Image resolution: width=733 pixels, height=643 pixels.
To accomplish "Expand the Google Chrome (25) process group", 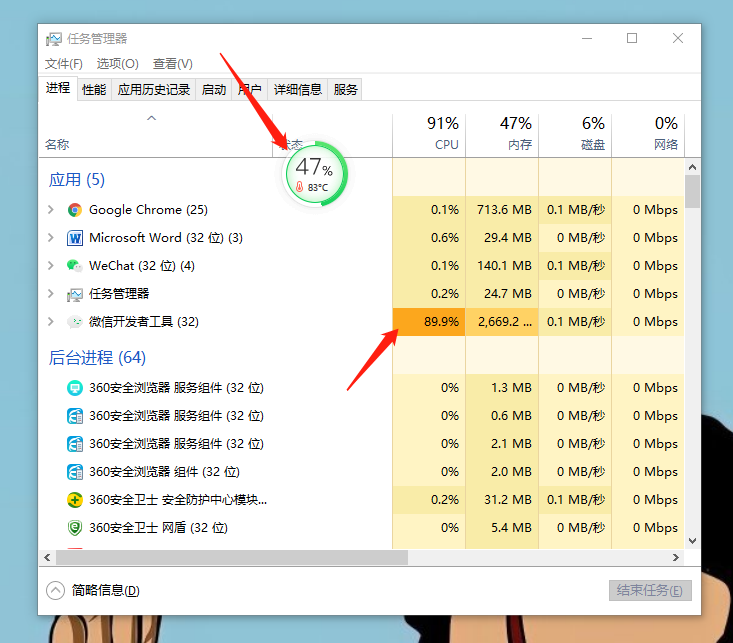I will click(x=50, y=210).
